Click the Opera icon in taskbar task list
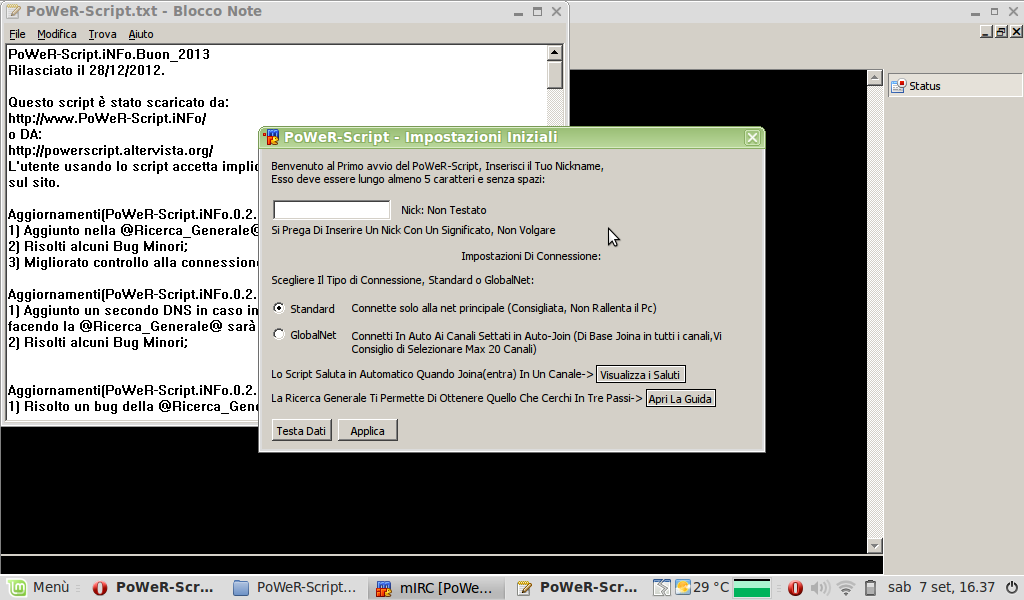1024x600 pixels. point(100,588)
